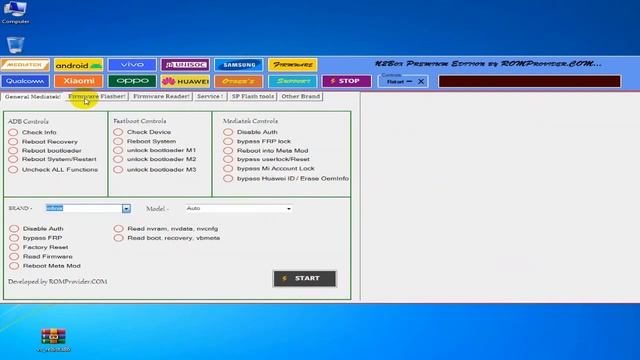Open the Support button
640x360 pixels.
pos(293,81)
